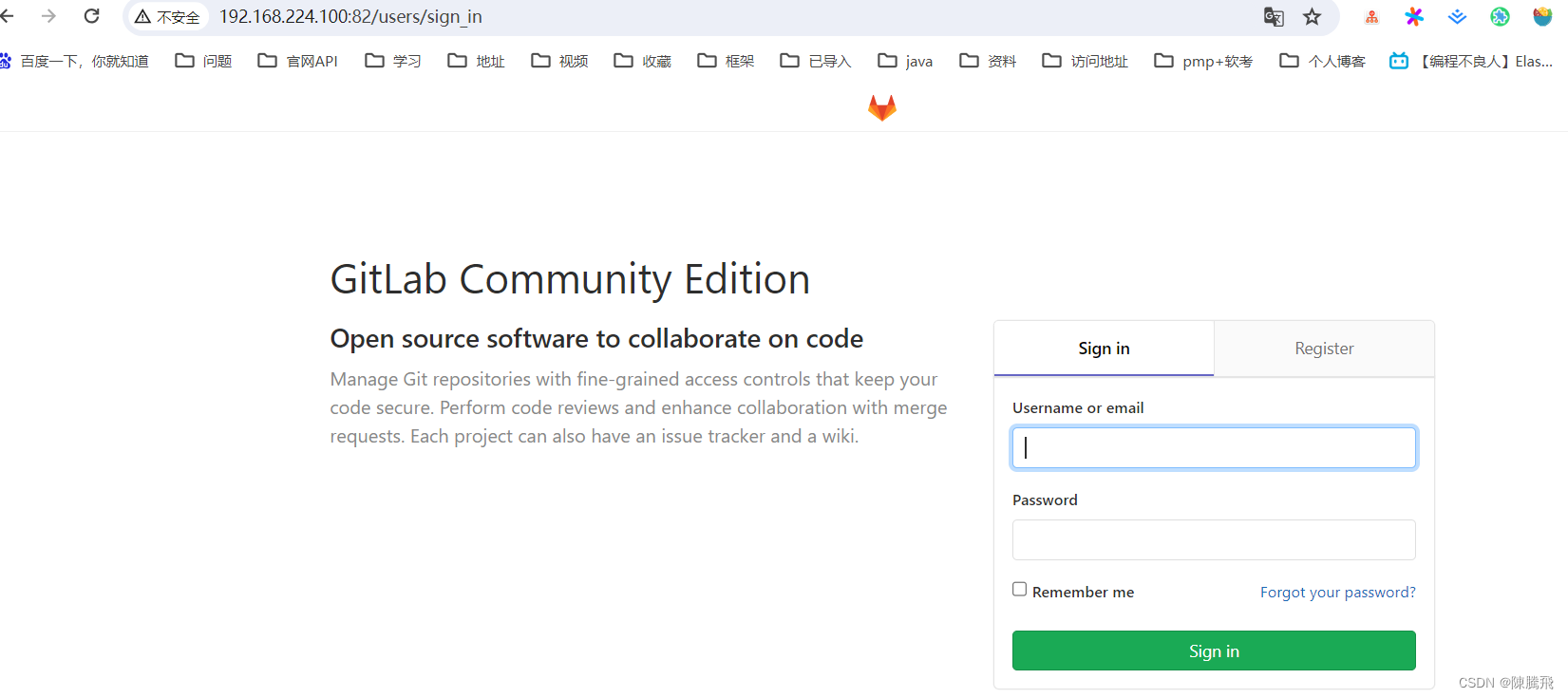Viewport: 1568px width, 698px height.
Task: Open the 问题 bookmark folder
Action: [x=203, y=61]
